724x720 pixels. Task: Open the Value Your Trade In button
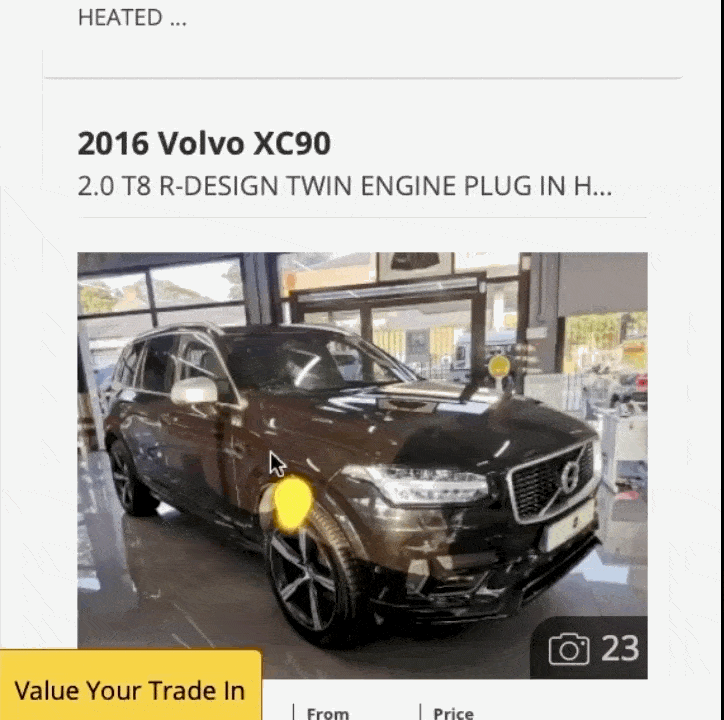131,685
